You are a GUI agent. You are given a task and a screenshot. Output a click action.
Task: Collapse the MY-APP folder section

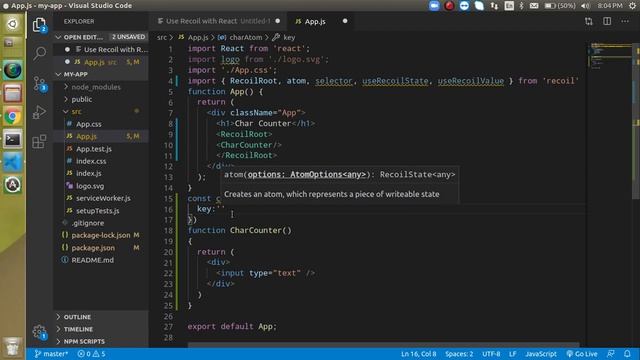pos(101,74)
